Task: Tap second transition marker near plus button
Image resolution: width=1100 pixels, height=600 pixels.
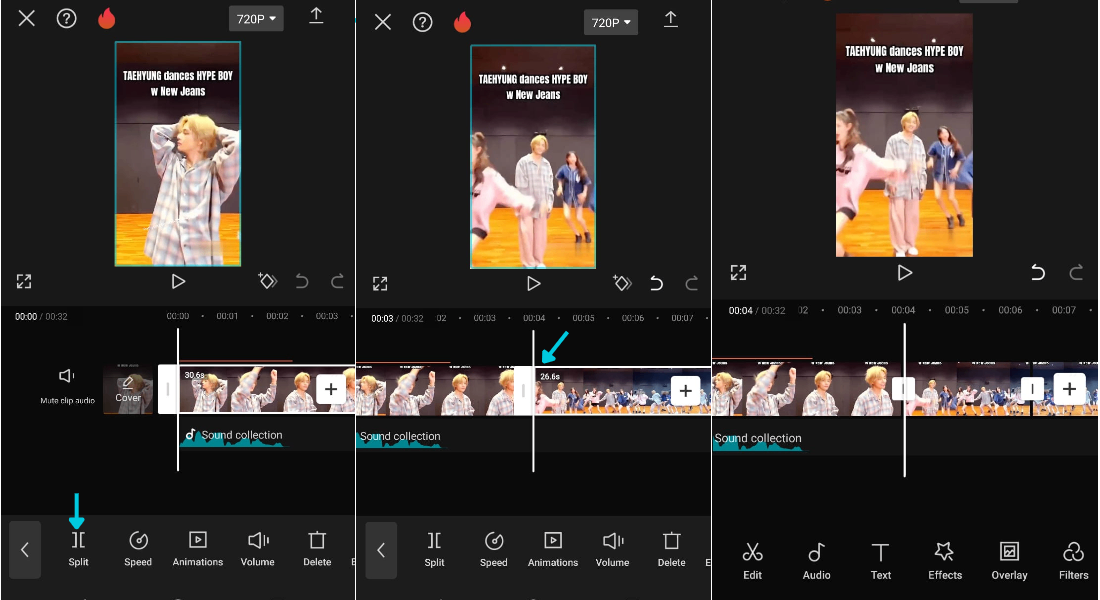Action: tap(1032, 388)
